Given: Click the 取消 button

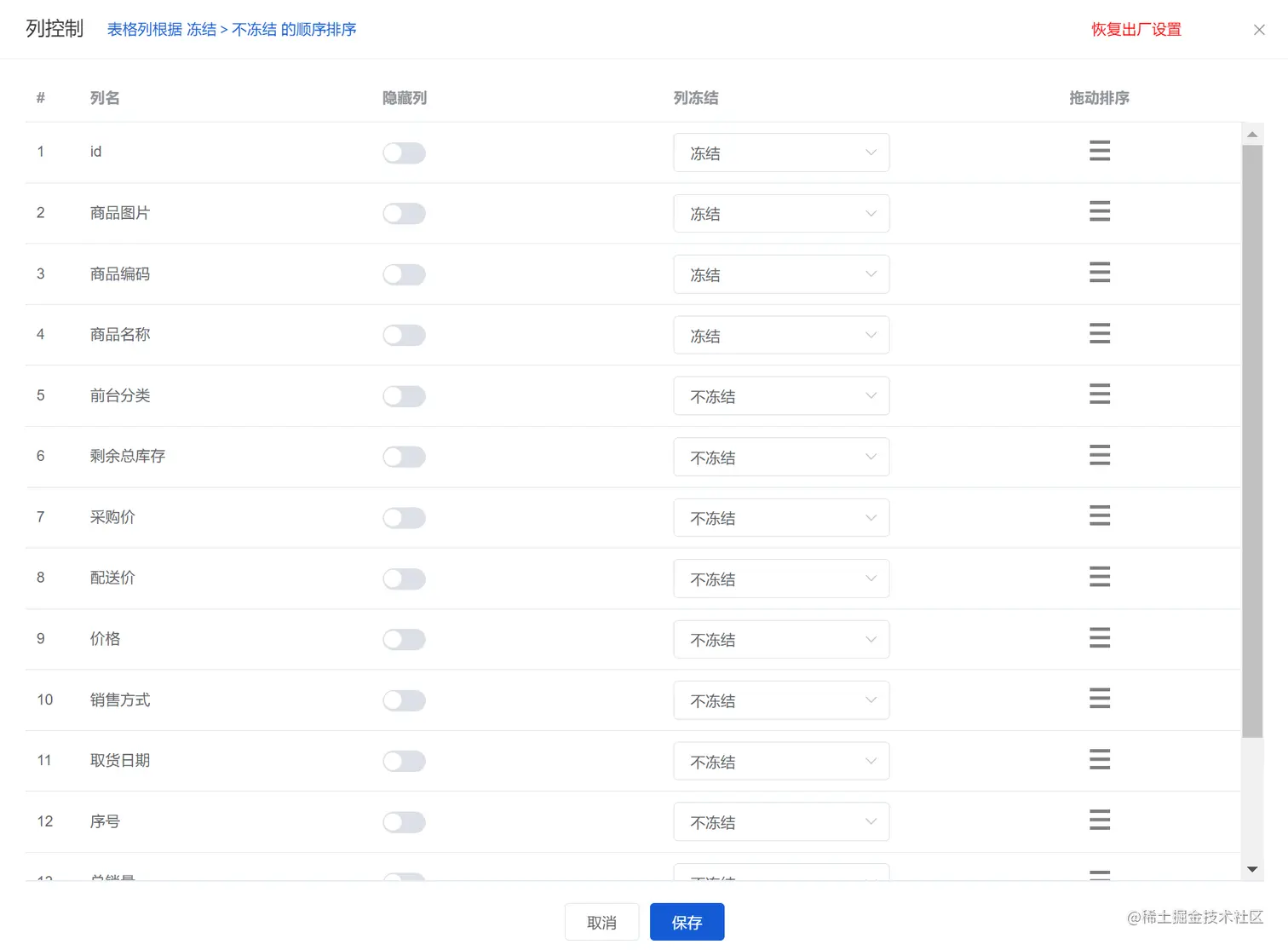Looking at the screenshot, I should coord(601,923).
